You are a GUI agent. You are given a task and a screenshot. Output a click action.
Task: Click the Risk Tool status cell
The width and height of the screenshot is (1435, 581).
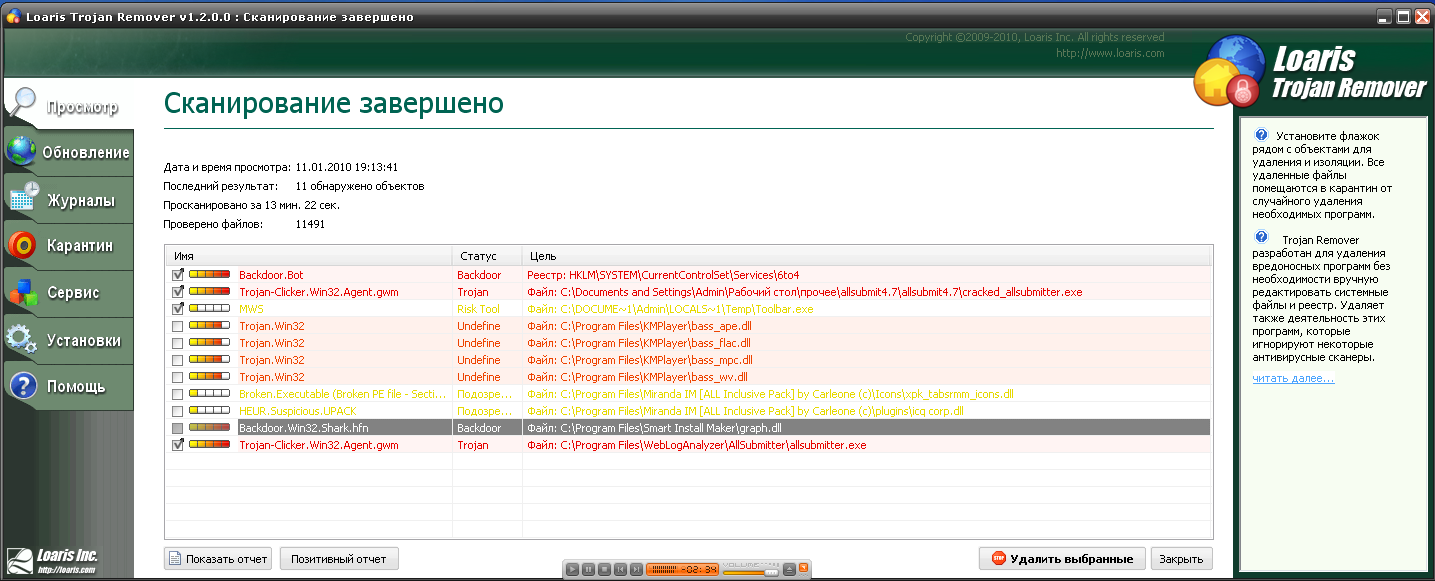pos(479,309)
